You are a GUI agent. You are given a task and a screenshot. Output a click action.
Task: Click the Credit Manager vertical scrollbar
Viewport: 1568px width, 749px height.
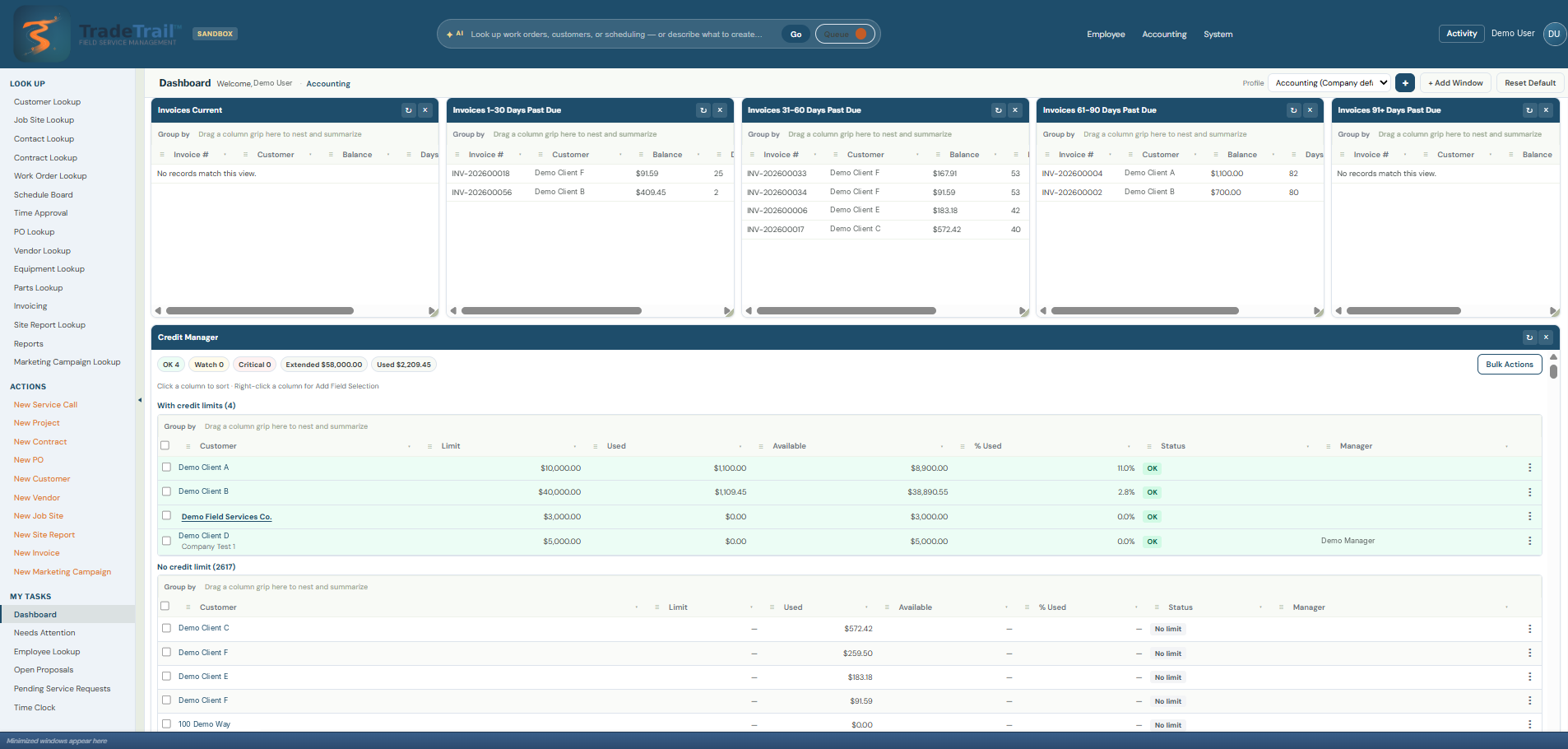[1553, 370]
